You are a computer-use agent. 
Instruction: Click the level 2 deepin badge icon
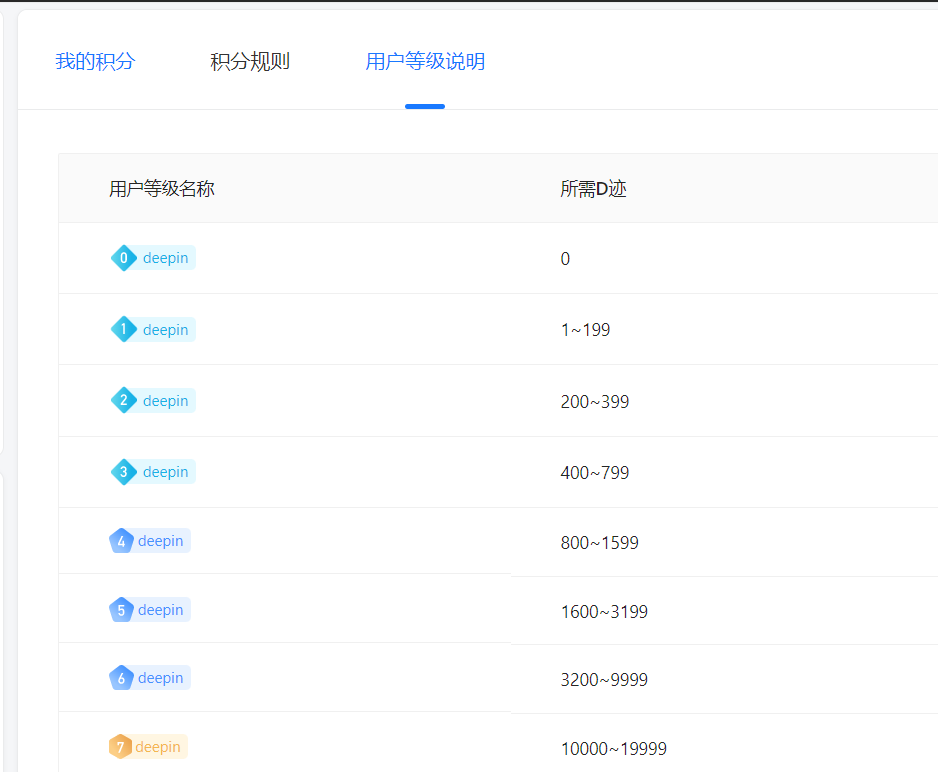pyautogui.click(x=124, y=401)
